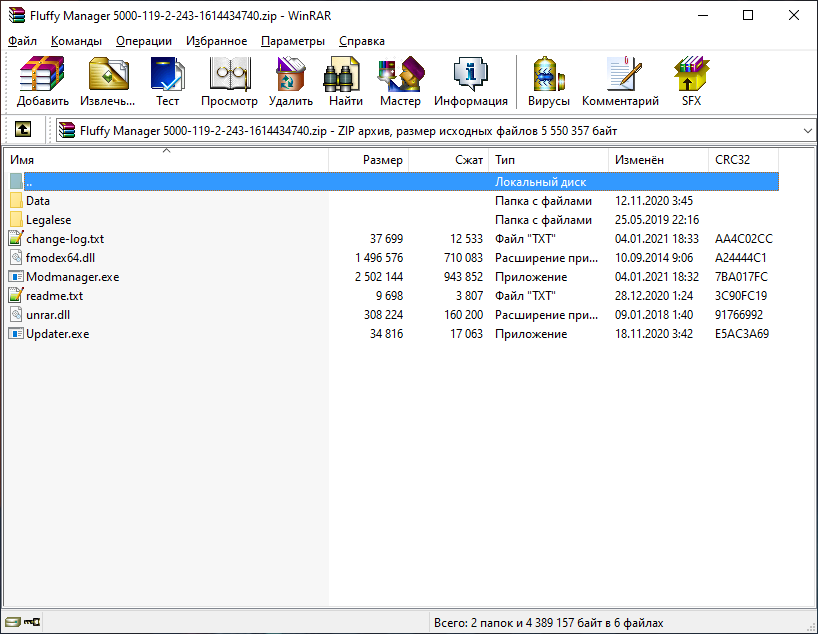Screen dimensions: 818x634
Task: Open the Операции menu
Action: tap(144, 41)
